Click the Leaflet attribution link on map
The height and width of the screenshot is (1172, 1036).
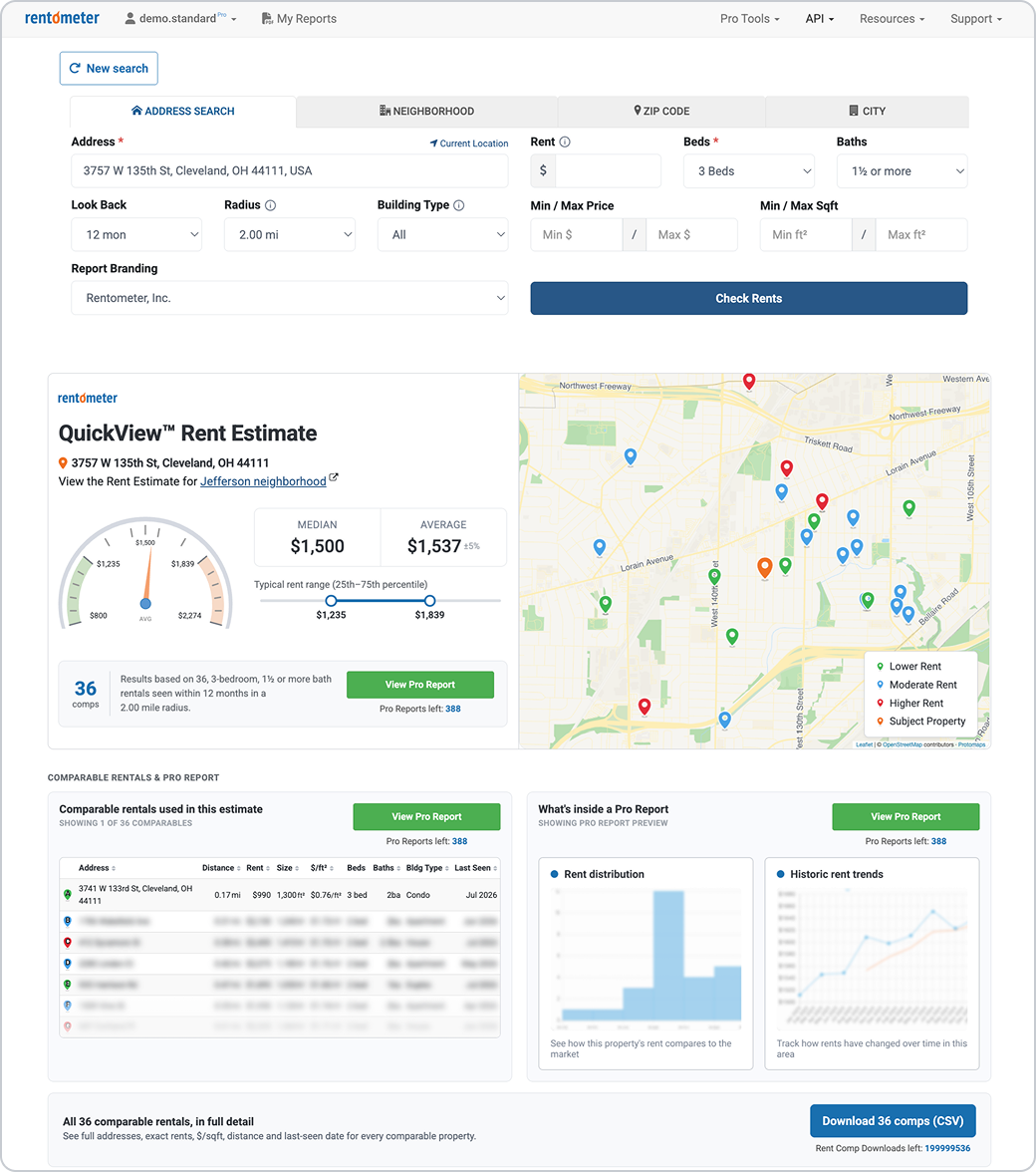(865, 744)
